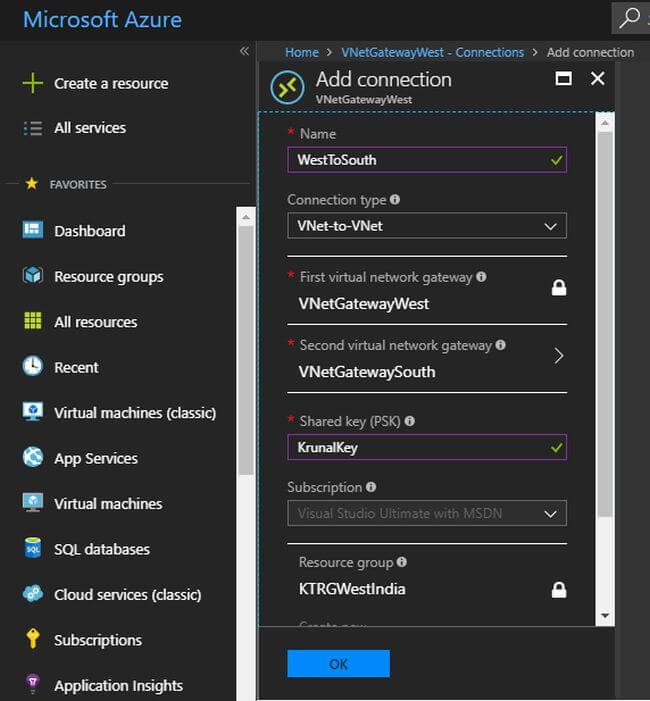Open the Dashboard icon
The height and width of the screenshot is (701, 650).
33,230
